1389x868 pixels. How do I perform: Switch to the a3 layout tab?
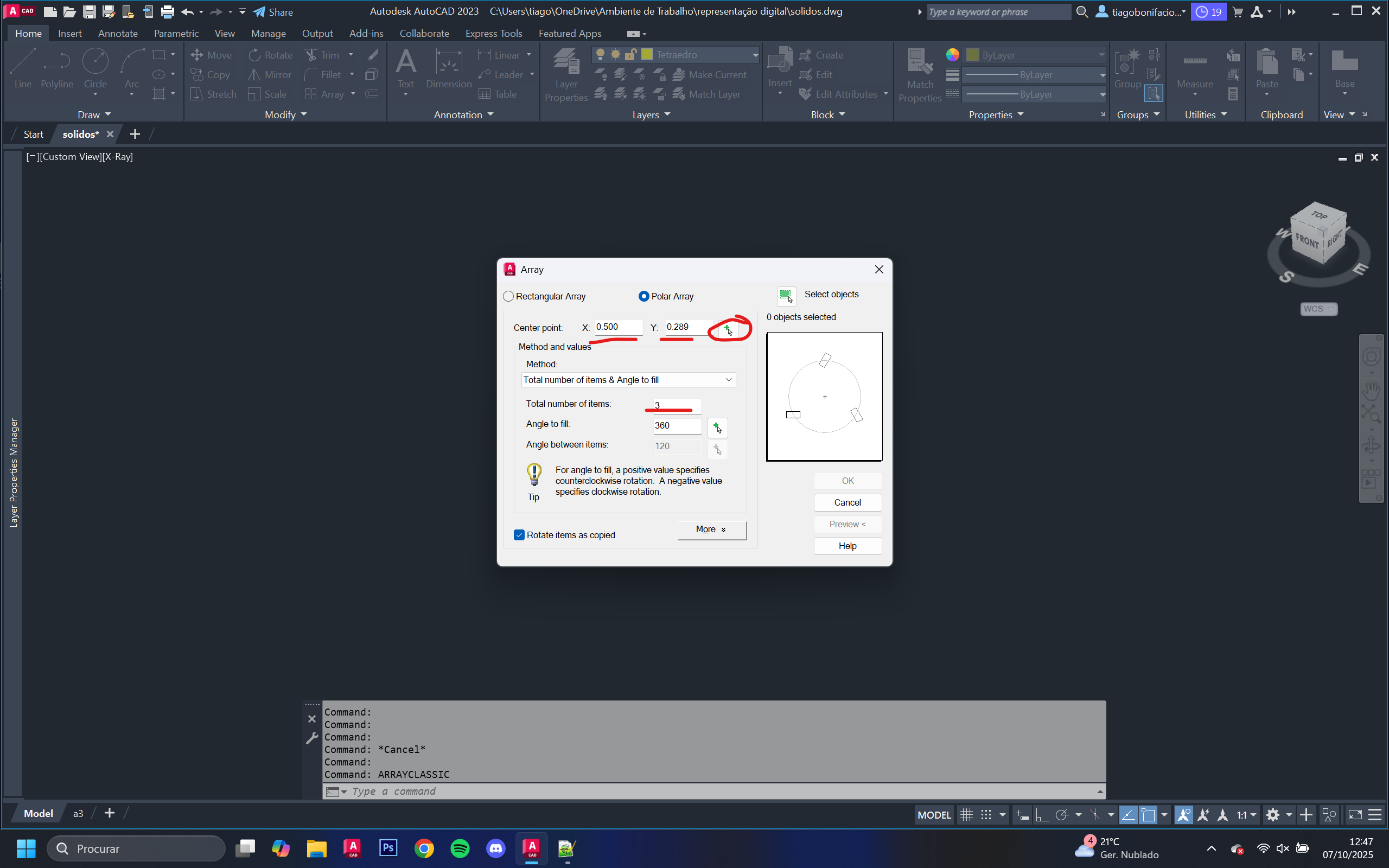(x=78, y=813)
